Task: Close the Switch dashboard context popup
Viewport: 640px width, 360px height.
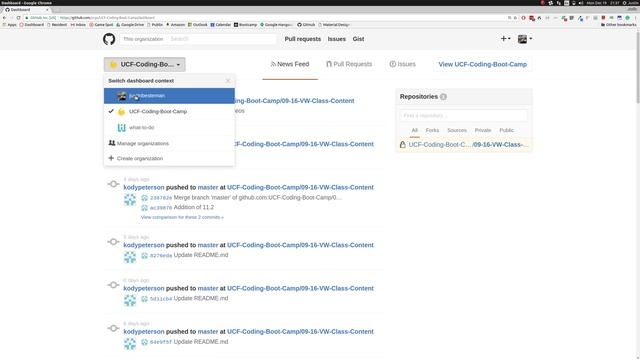Action: coord(228,81)
